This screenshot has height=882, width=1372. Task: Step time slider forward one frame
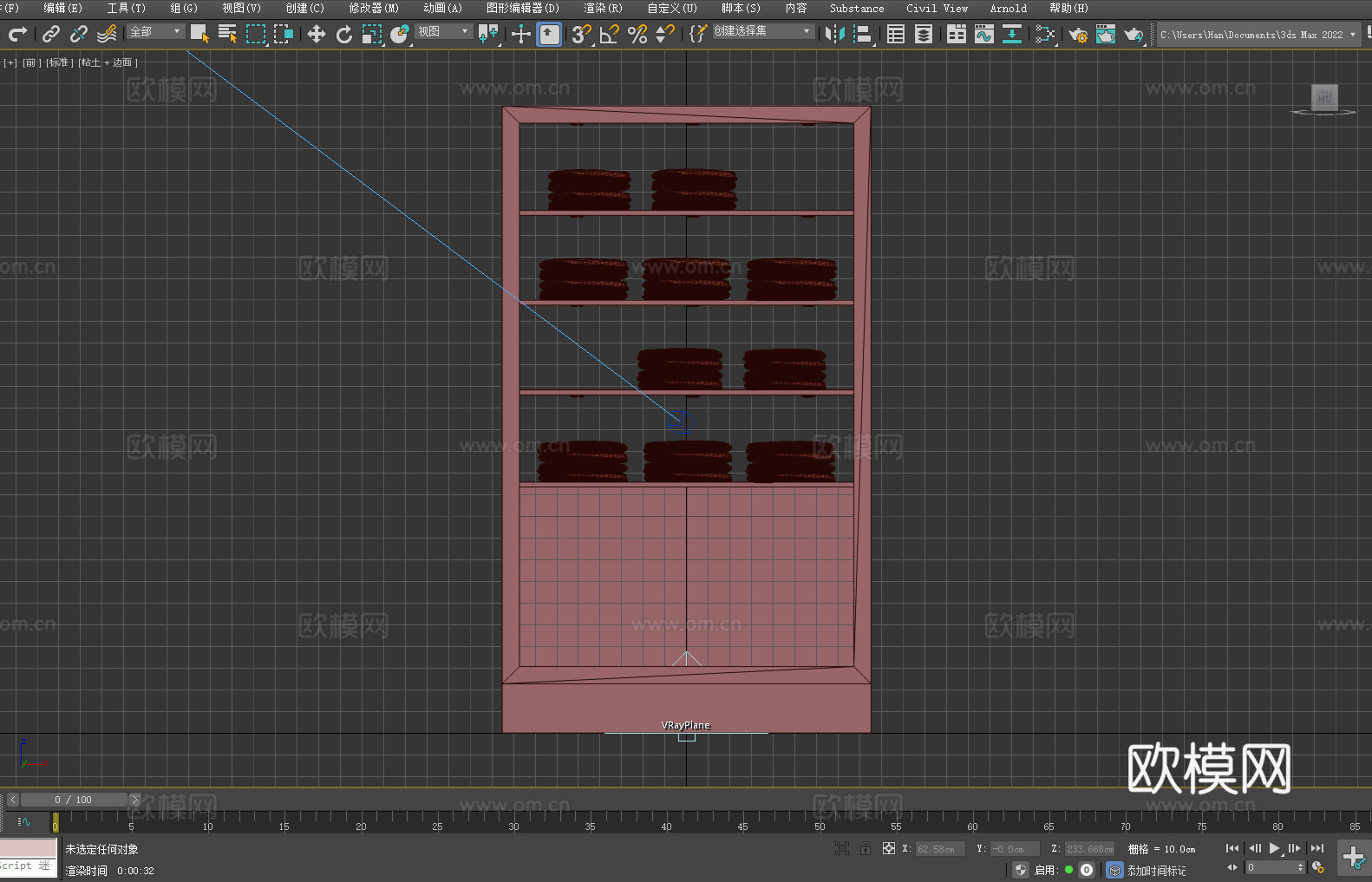point(134,800)
